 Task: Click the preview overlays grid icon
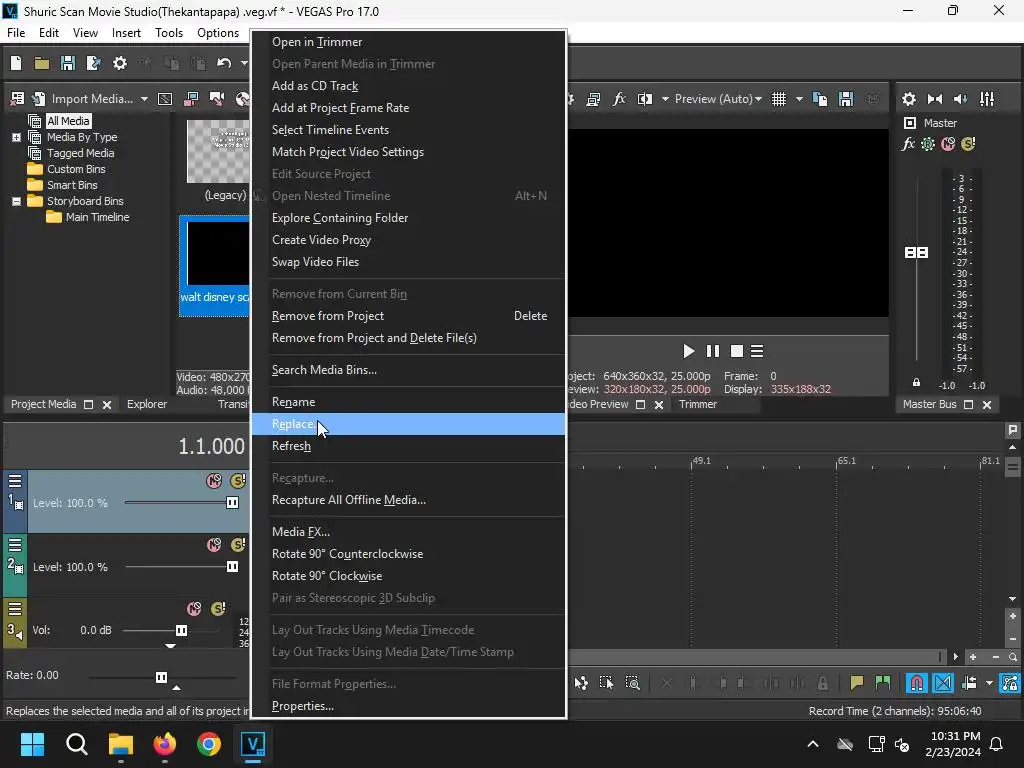(x=779, y=99)
